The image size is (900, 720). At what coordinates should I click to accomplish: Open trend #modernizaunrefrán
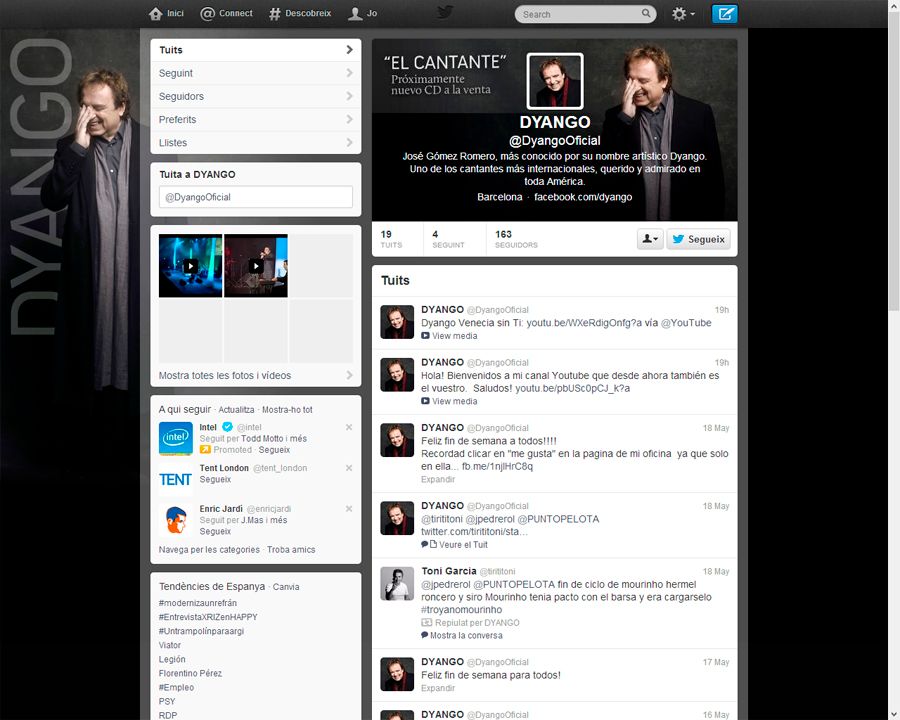(x=197, y=603)
